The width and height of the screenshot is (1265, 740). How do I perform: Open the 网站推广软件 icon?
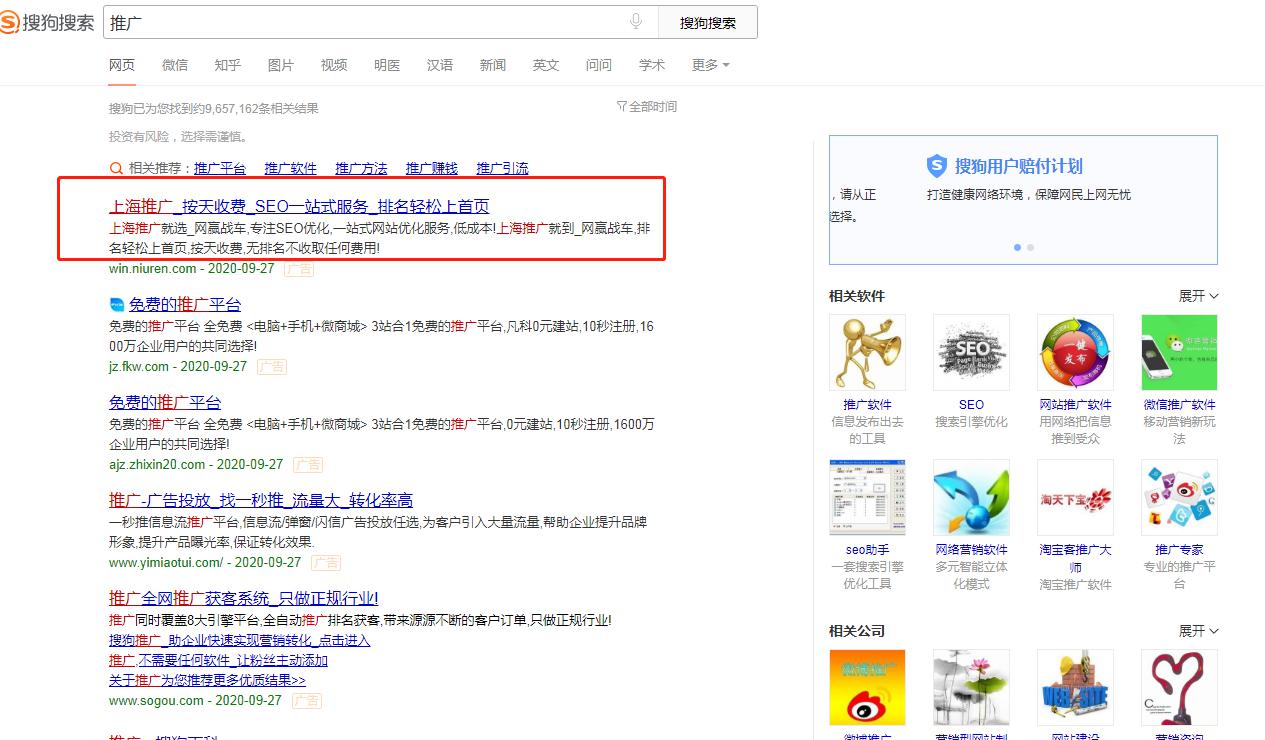click(1075, 352)
